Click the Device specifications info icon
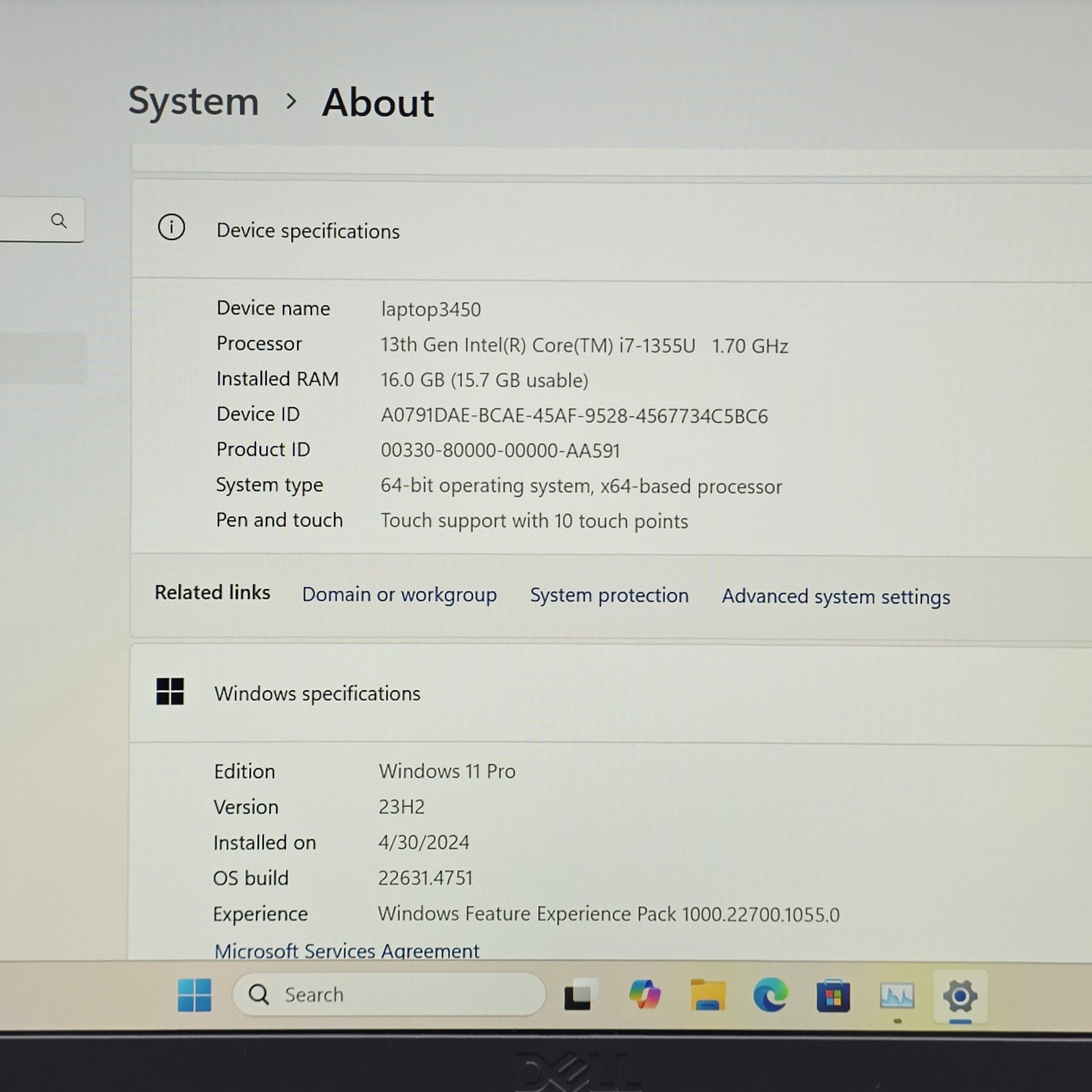The image size is (1092, 1092). (x=171, y=227)
